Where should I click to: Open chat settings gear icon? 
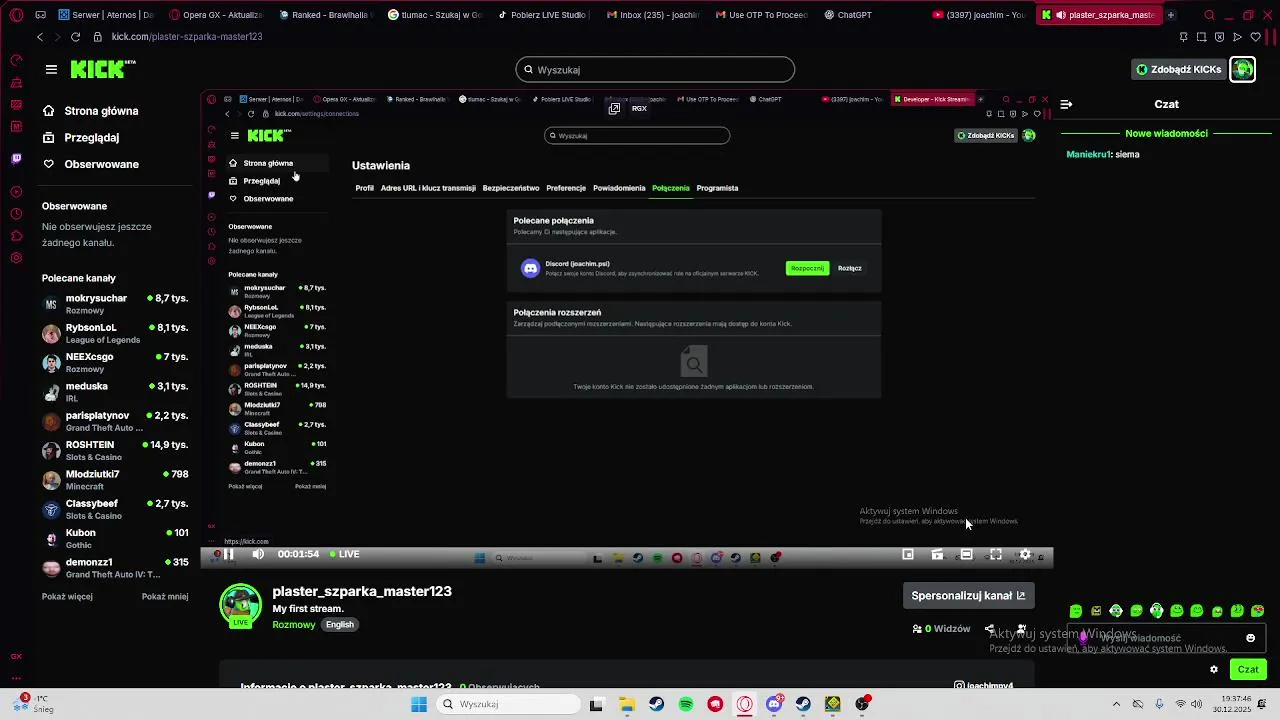tap(1214, 669)
